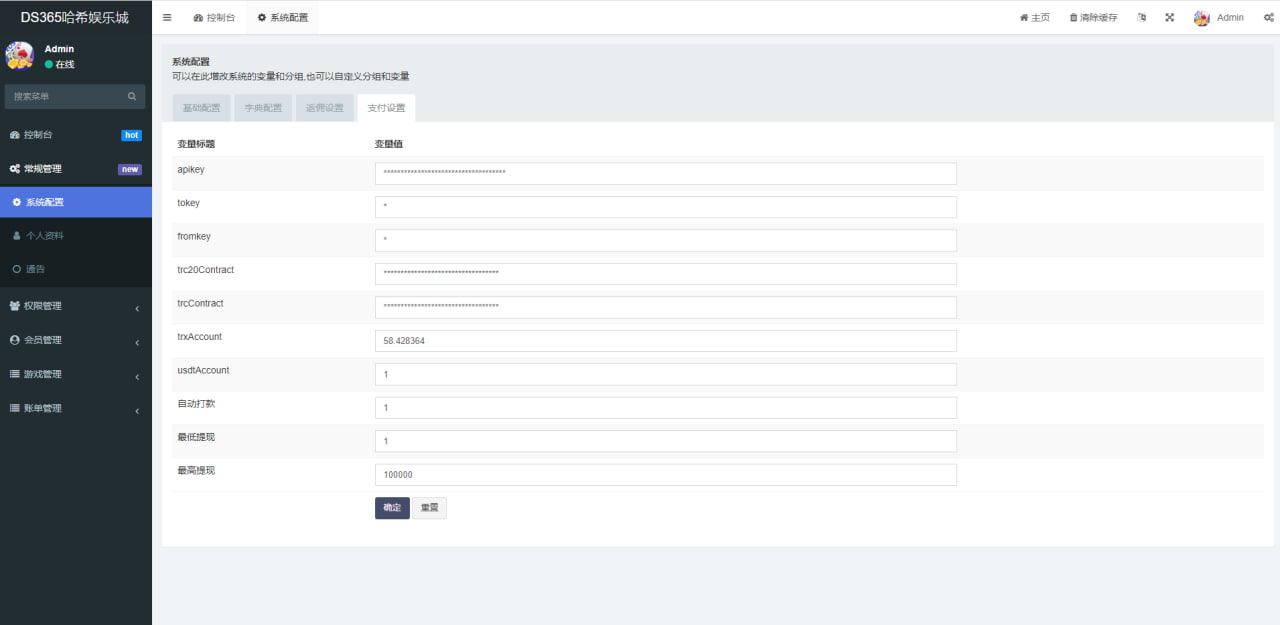
Task: Switch to the 基础配置 tab
Action: [x=201, y=108]
